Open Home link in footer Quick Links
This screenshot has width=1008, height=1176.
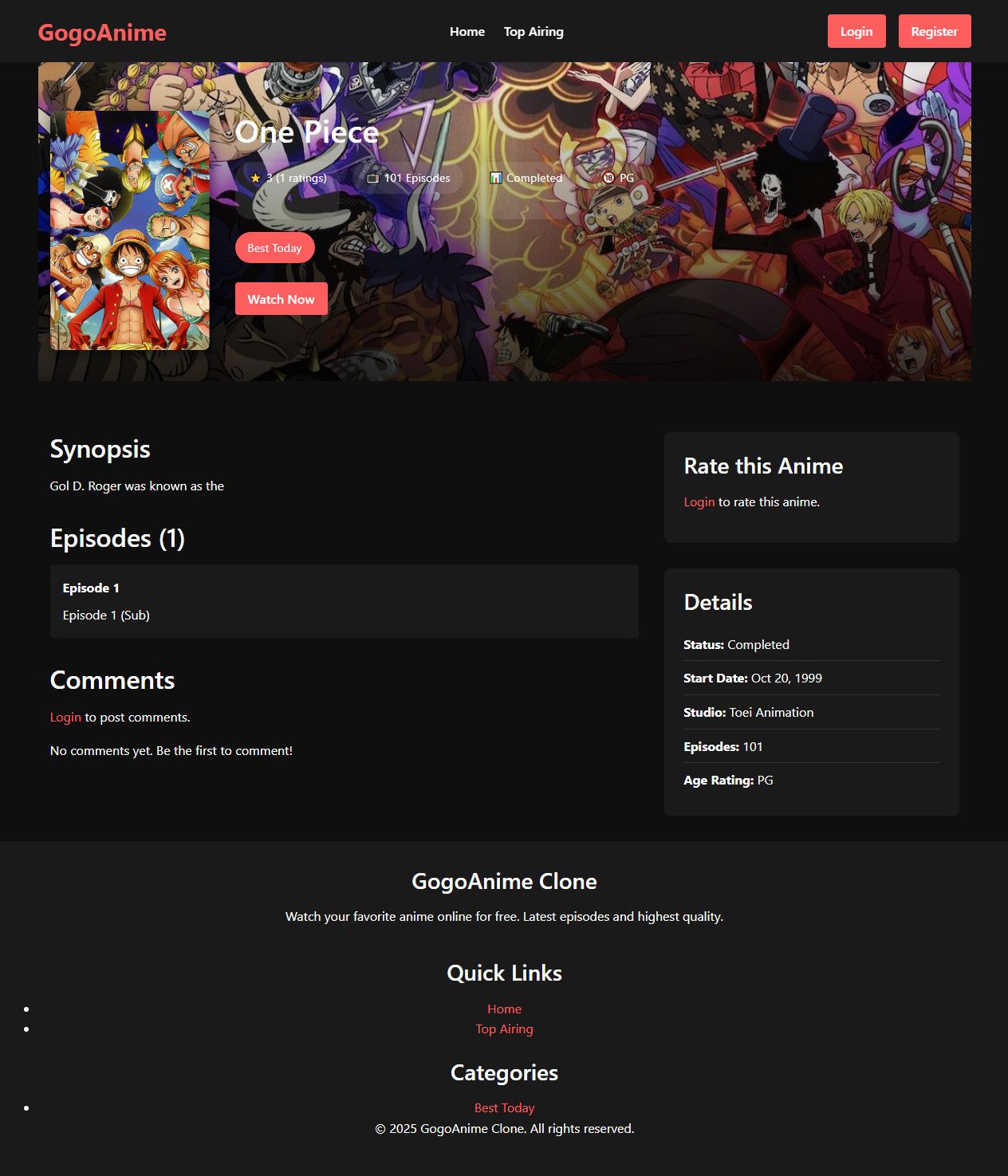(x=504, y=1009)
